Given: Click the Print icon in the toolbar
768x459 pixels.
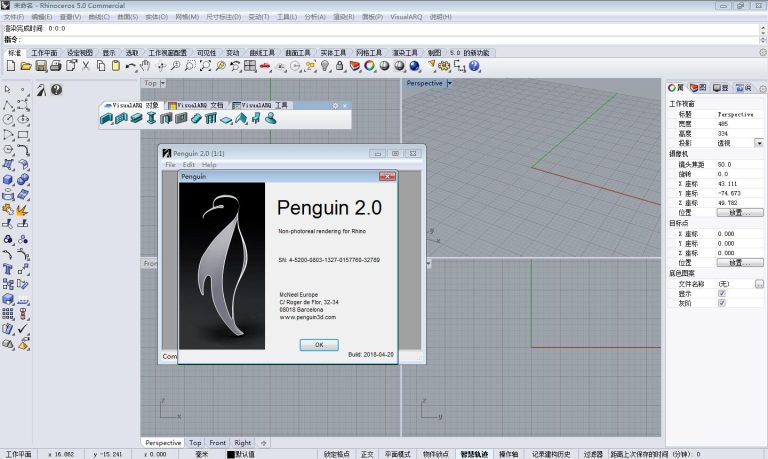Looking at the screenshot, I should click(x=56, y=66).
